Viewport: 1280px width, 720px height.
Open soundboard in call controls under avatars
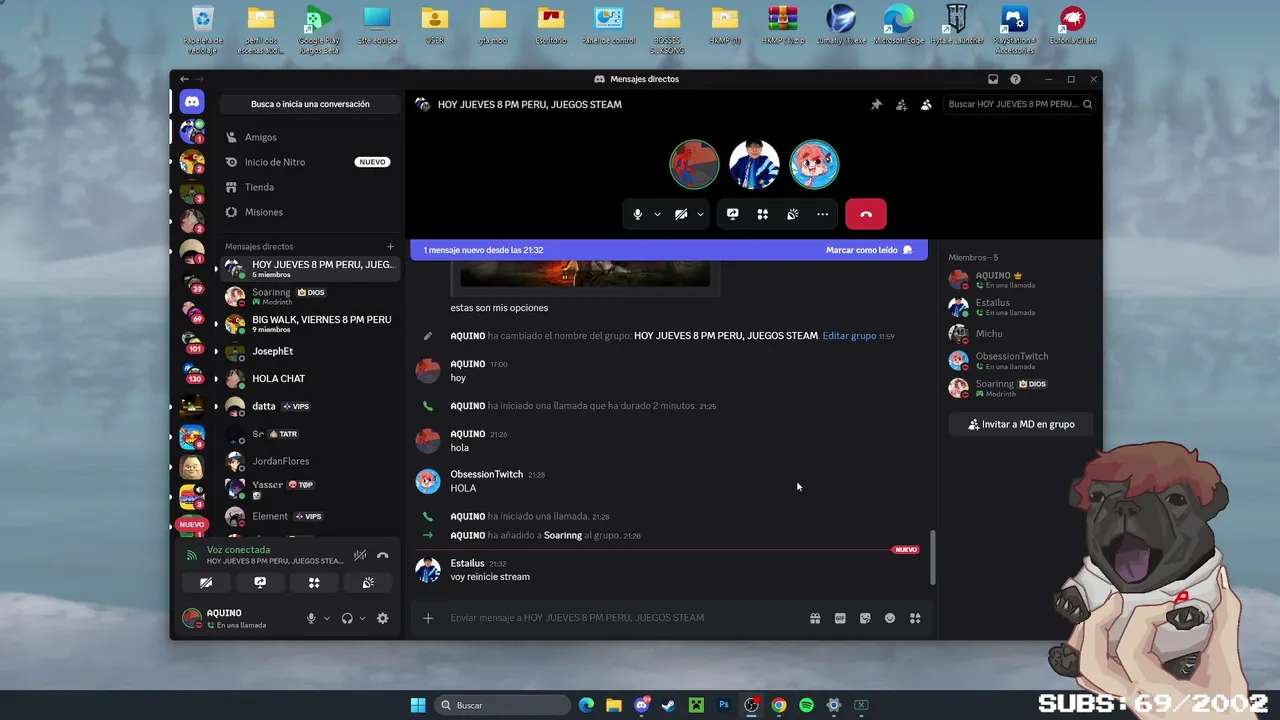click(792, 214)
